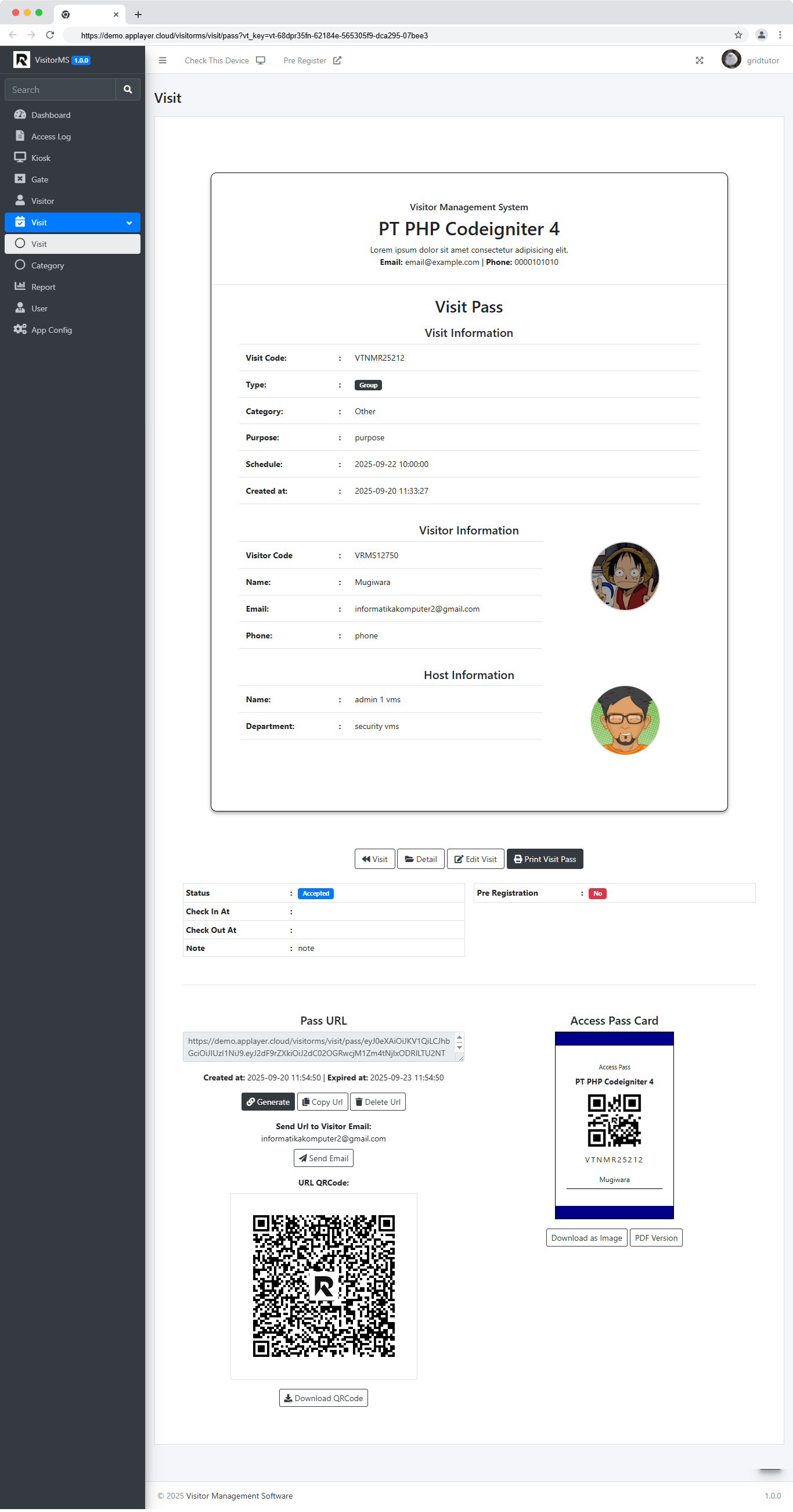The height and width of the screenshot is (1512, 793).
Task: Click the Check This Device monitor icon
Action: (261, 60)
